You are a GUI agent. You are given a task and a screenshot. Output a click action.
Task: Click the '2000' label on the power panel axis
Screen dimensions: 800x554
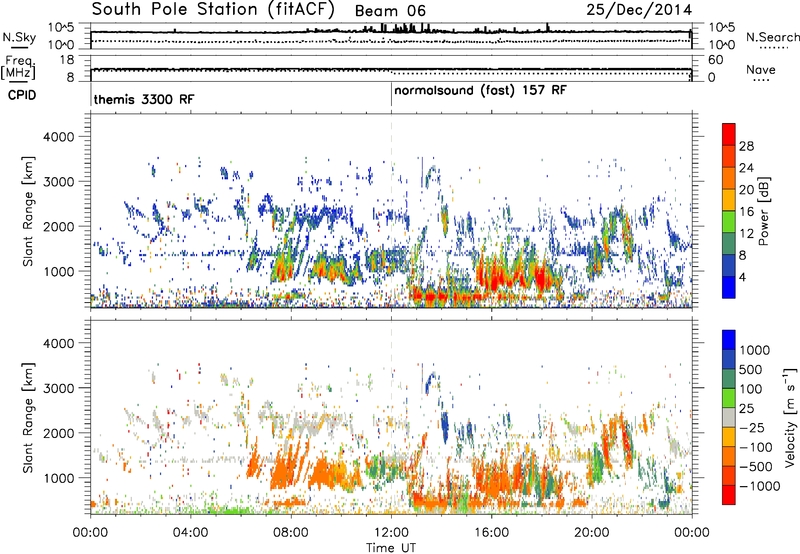(59, 226)
